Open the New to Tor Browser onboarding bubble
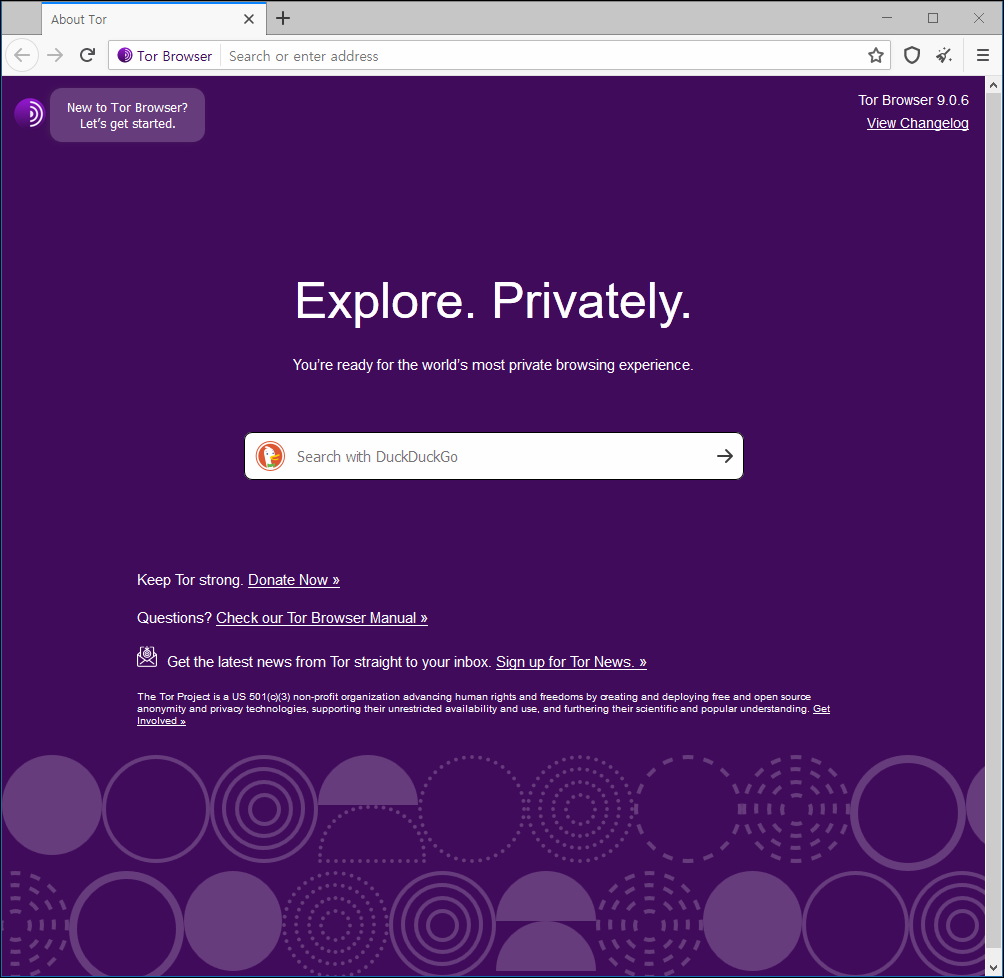This screenshot has width=1004, height=978. tap(127, 115)
